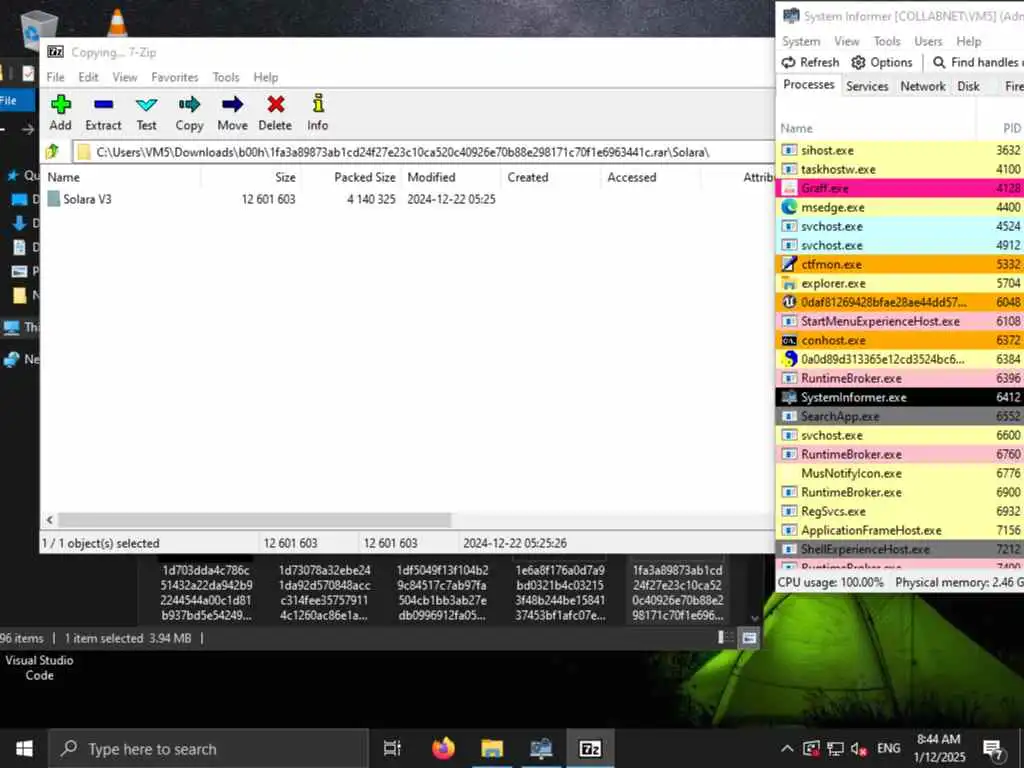Select the Graff.exe process row

tap(900, 188)
